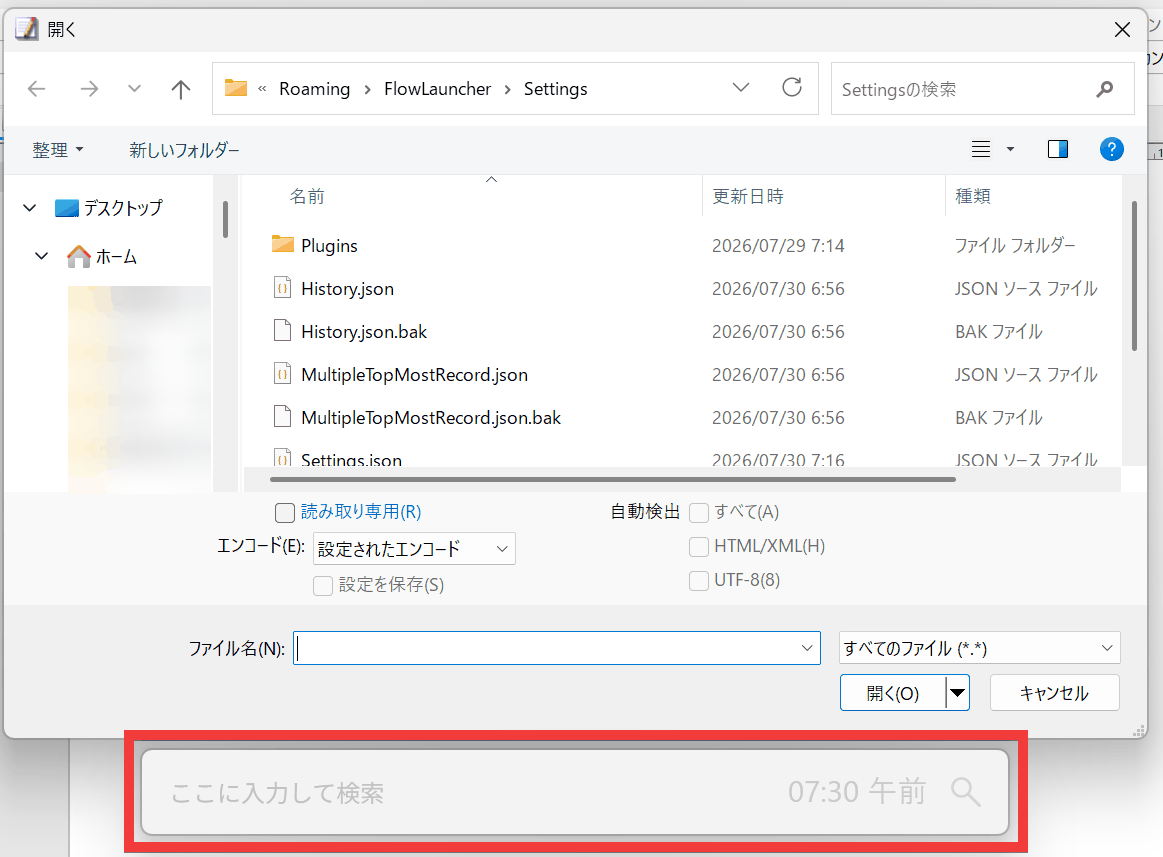Enable 読み取り専用(R) checkbox
The width and height of the screenshot is (1163, 857).
[x=285, y=513]
